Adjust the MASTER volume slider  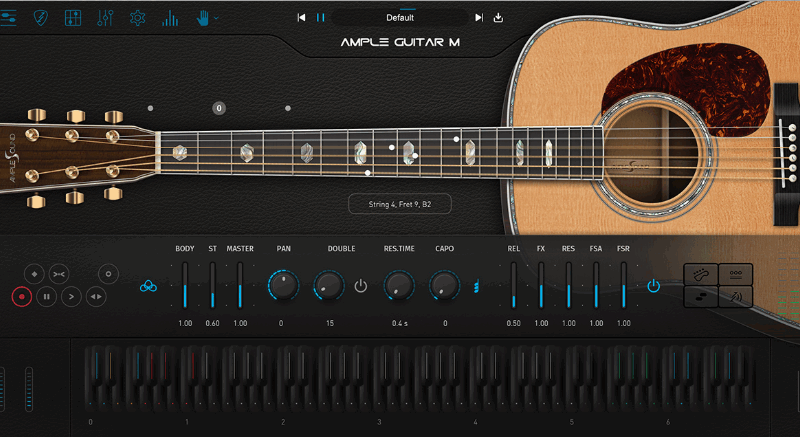click(x=240, y=286)
